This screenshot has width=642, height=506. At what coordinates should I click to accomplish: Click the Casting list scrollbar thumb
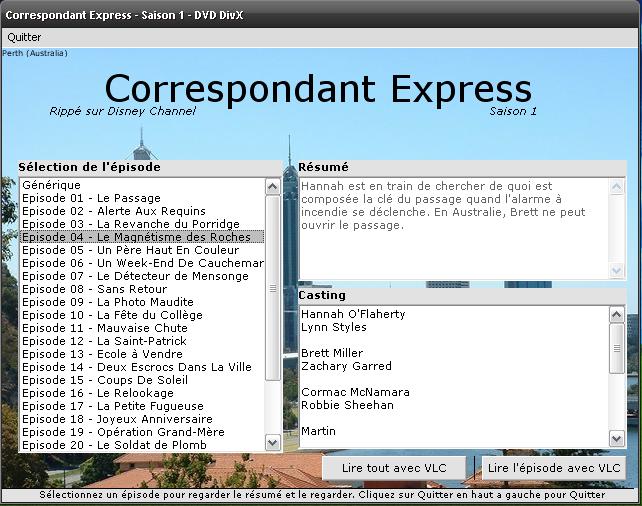tap(617, 348)
